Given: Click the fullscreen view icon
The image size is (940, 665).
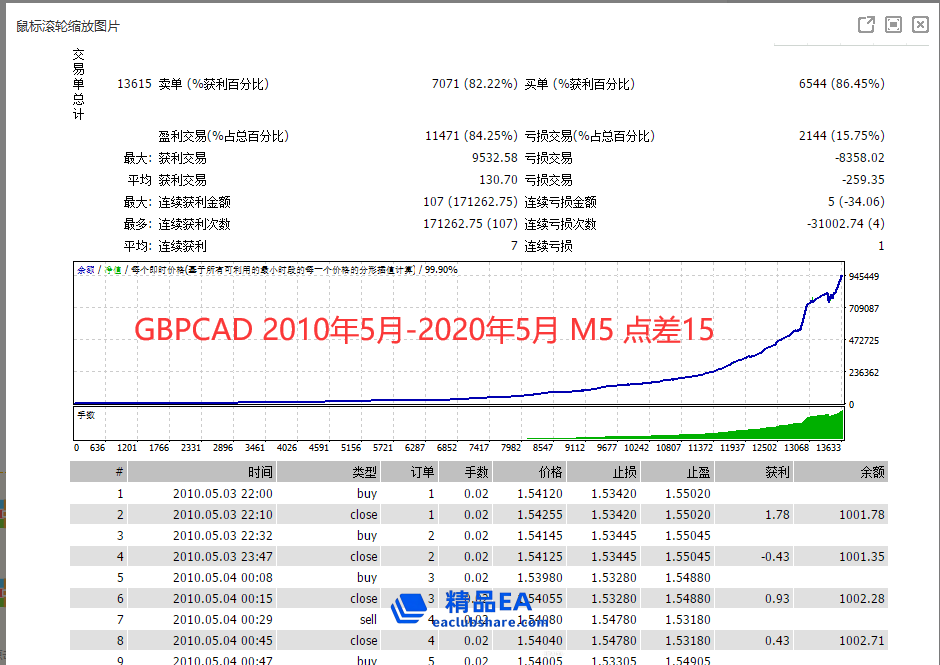Looking at the screenshot, I should [x=894, y=25].
